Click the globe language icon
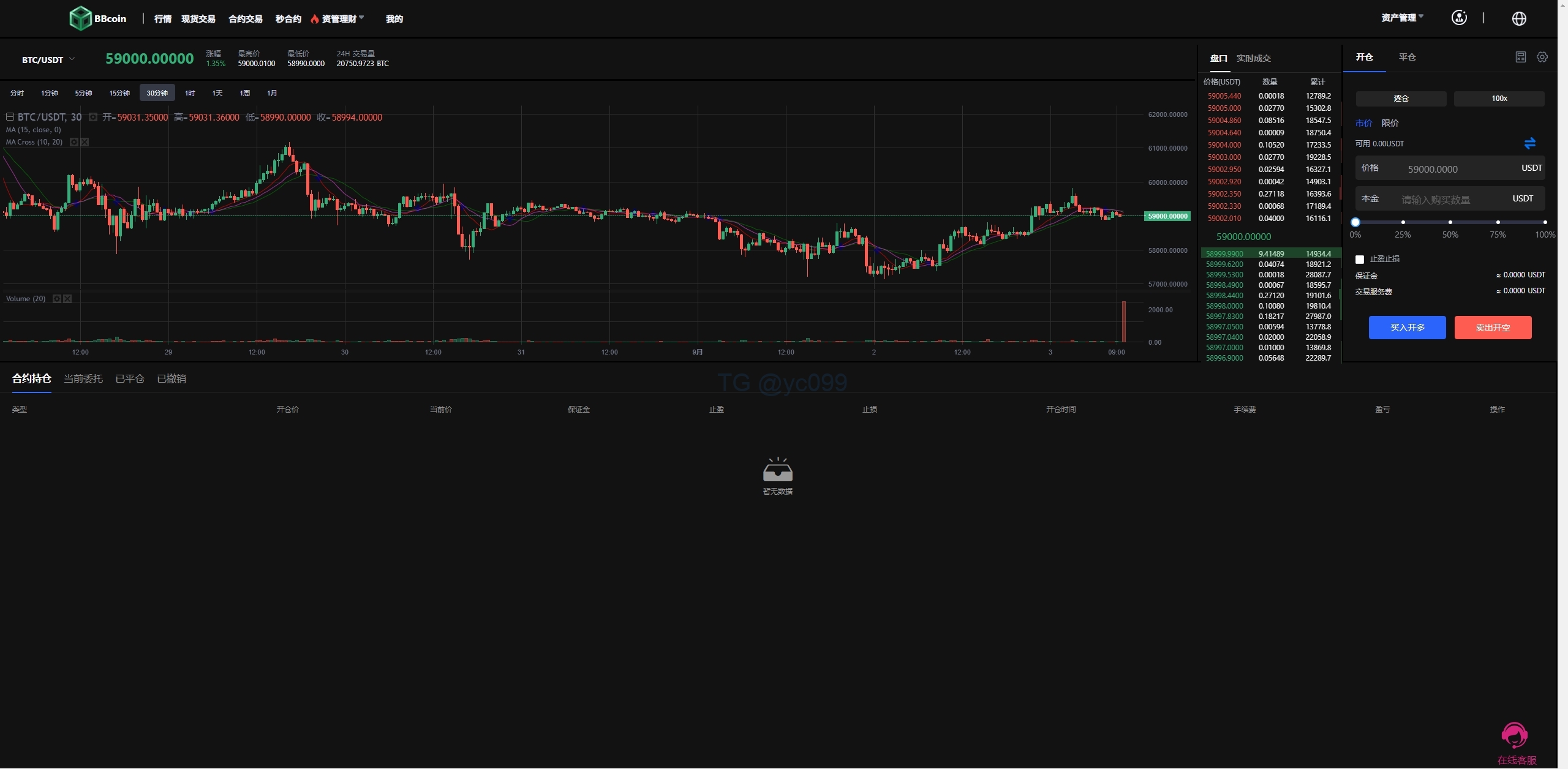 (1519, 18)
